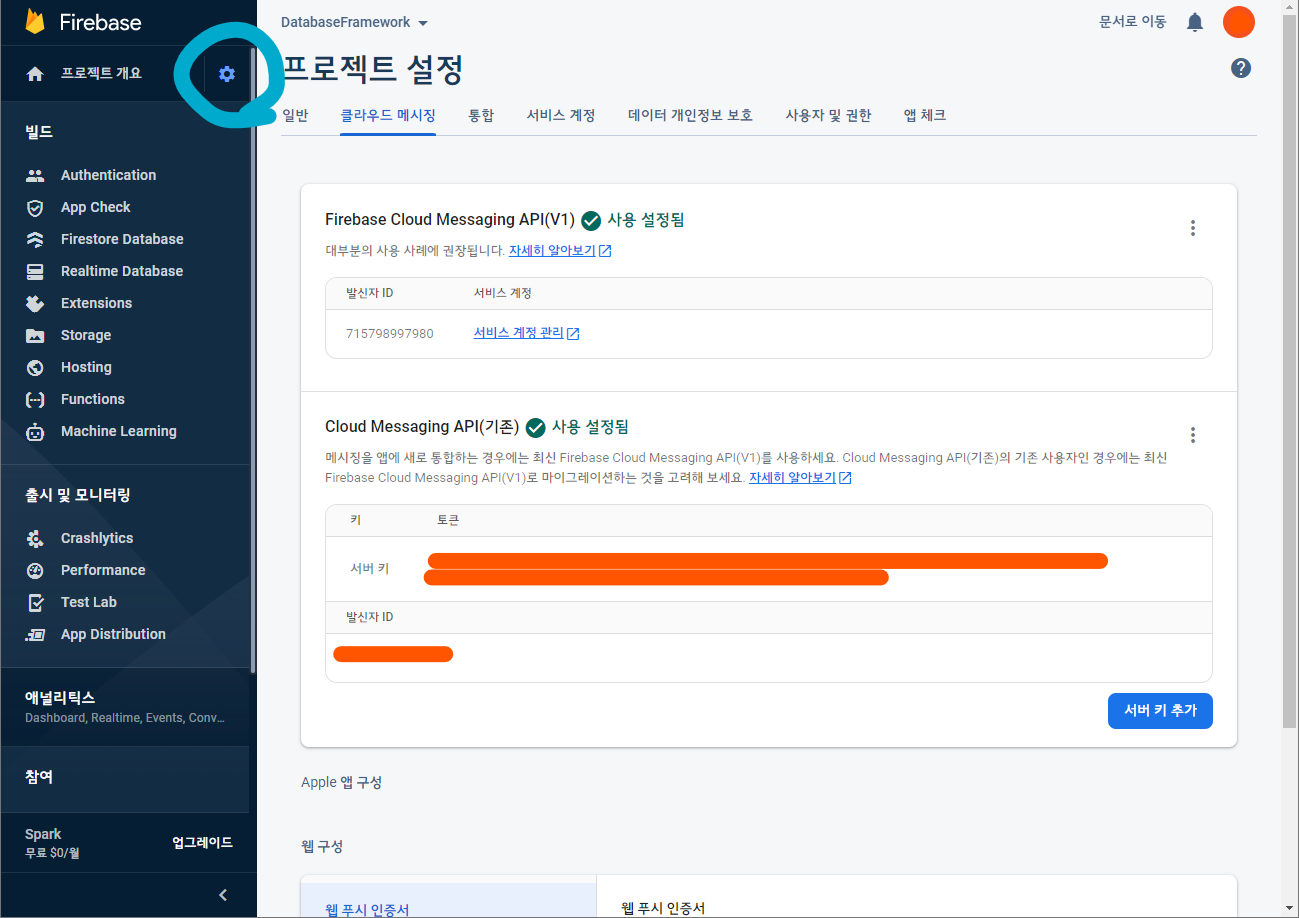Open project settings gear icon
Image resolution: width=1299 pixels, height=918 pixels.
pyautogui.click(x=227, y=73)
